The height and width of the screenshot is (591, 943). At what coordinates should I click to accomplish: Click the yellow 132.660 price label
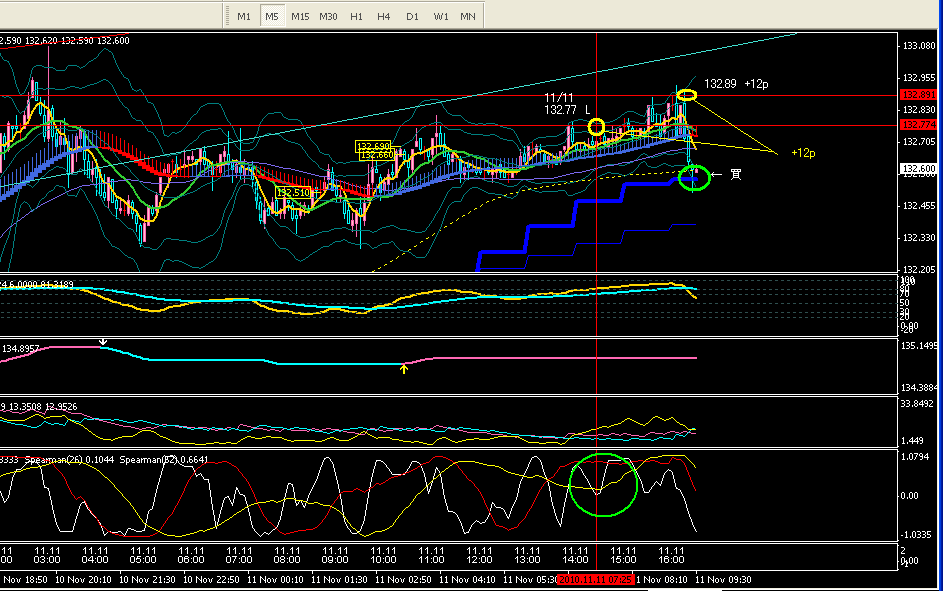click(x=376, y=155)
